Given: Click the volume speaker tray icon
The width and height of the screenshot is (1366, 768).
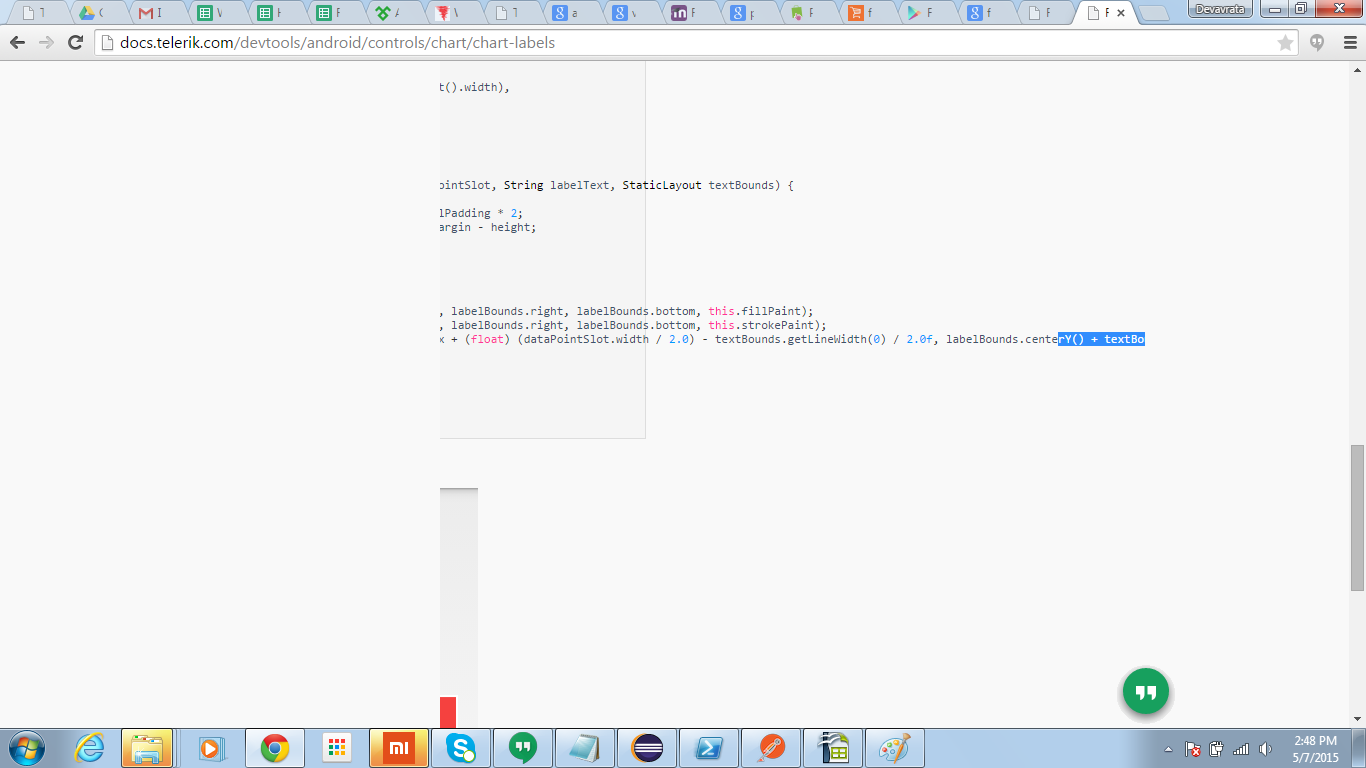Looking at the screenshot, I should (x=1266, y=749).
